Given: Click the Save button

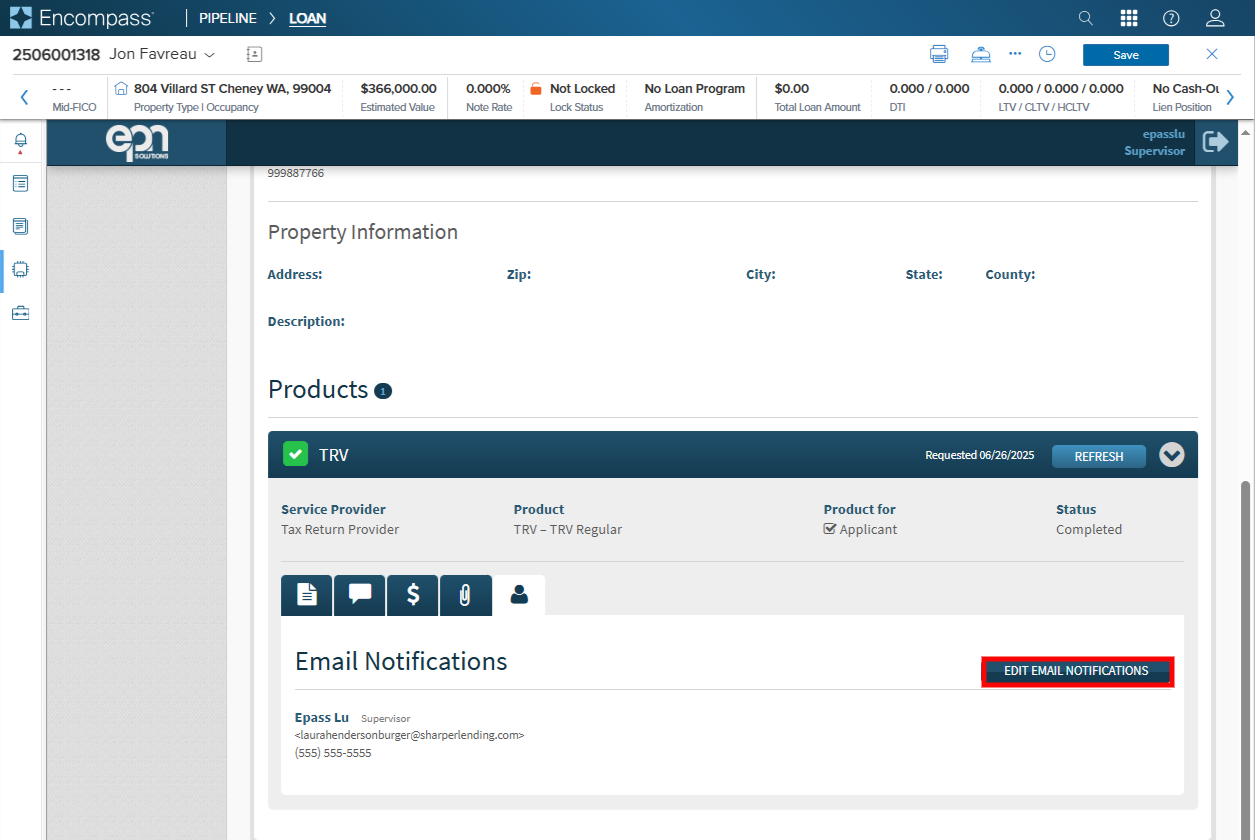Looking at the screenshot, I should tap(1126, 55).
